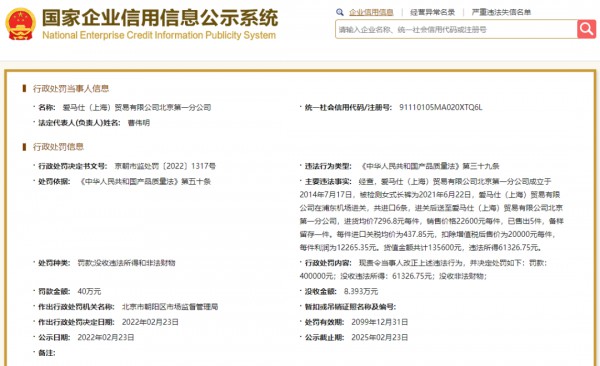The height and width of the screenshot is (366, 600).
Task: Click the 没收金额 label
Action: point(320,291)
